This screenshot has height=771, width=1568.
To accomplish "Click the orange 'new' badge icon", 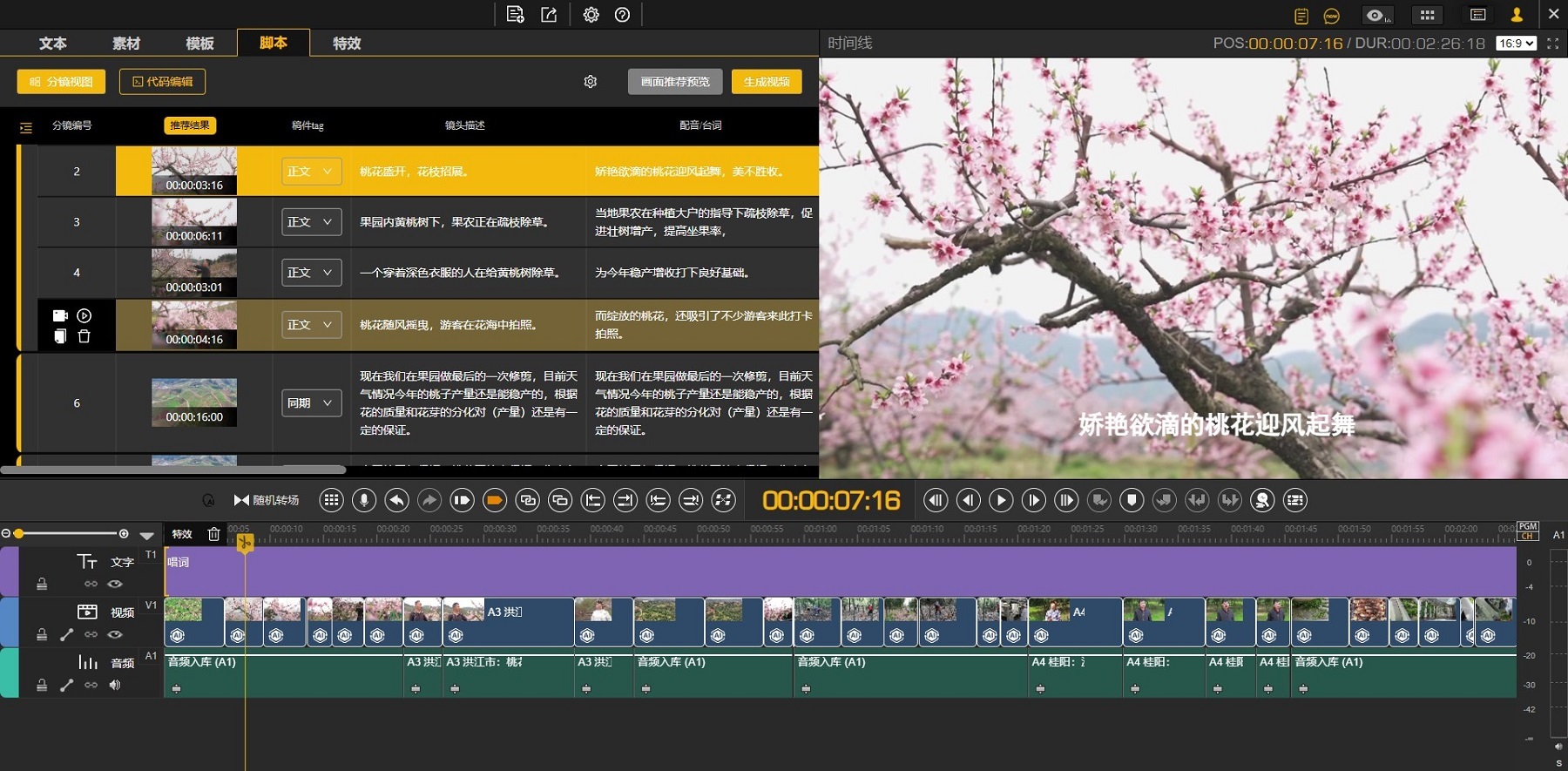I will click(1332, 16).
